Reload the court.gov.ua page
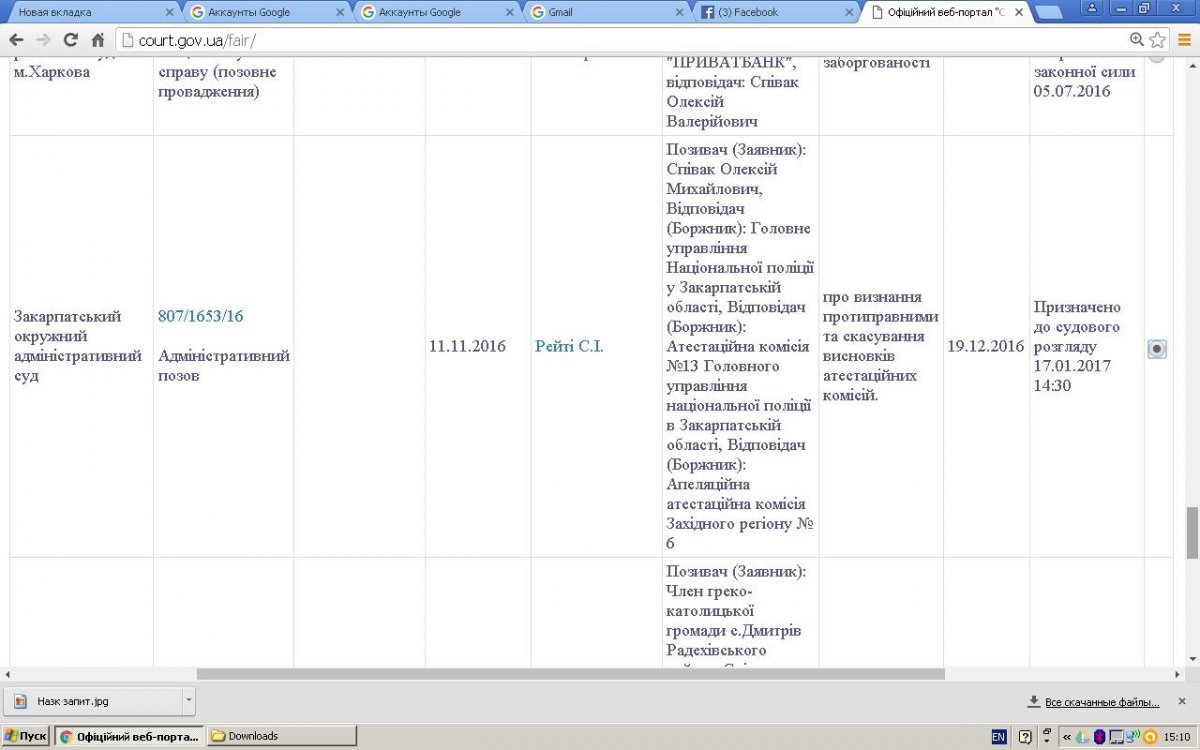This screenshot has width=1200, height=750. [x=70, y=40]
